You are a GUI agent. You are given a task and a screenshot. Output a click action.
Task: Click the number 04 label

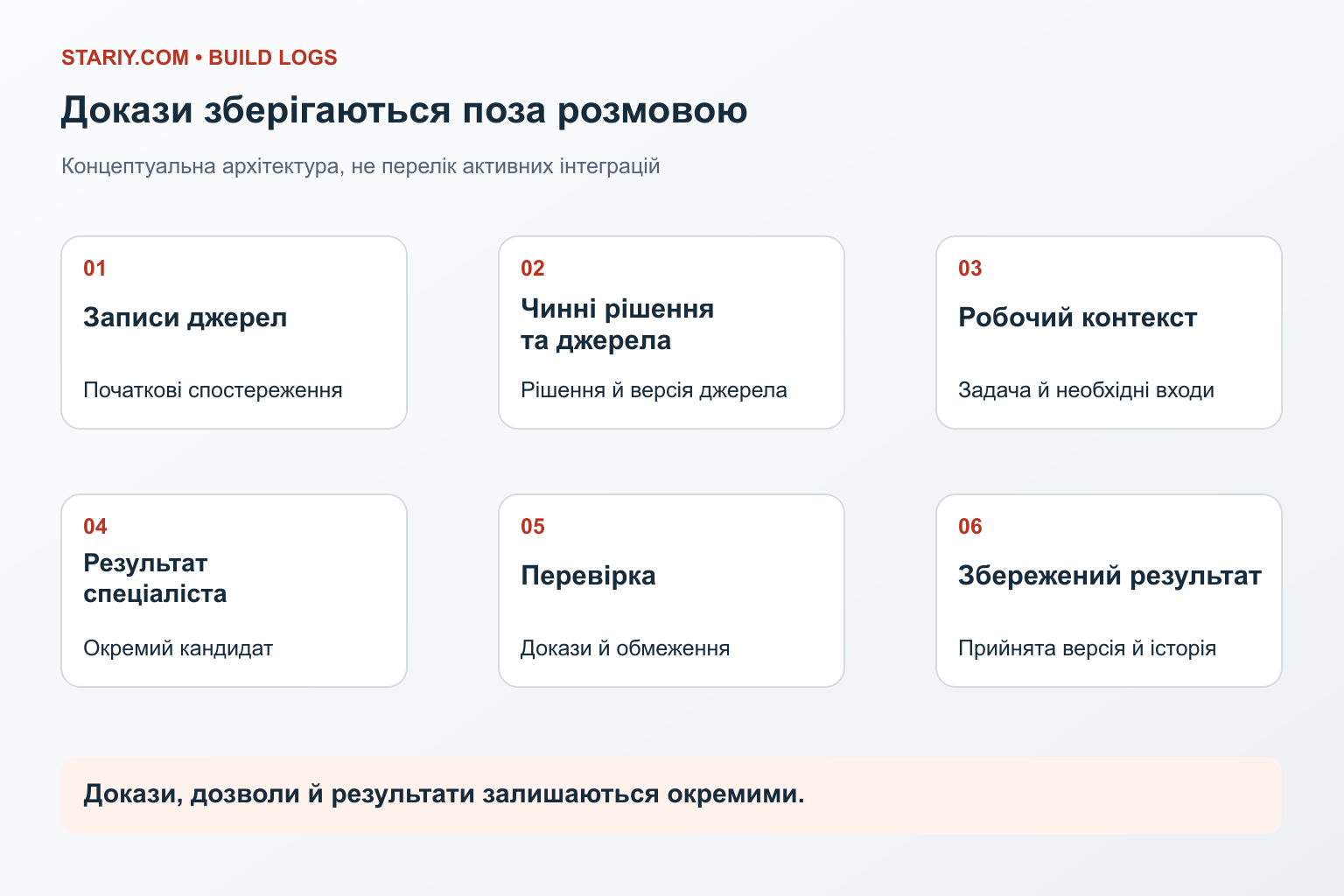point(94,527)
